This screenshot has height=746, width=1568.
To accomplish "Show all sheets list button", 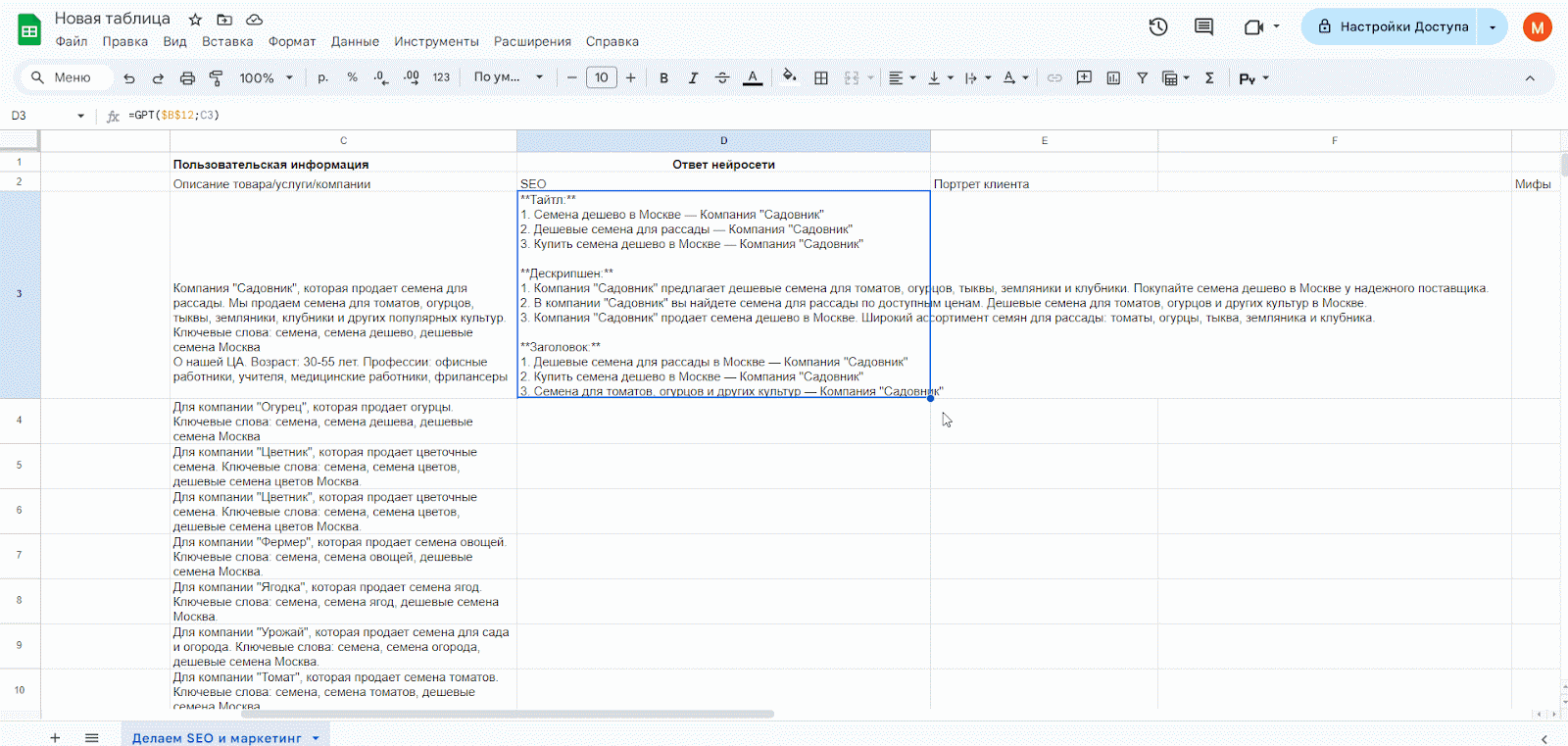I will [x=91, y=737].
